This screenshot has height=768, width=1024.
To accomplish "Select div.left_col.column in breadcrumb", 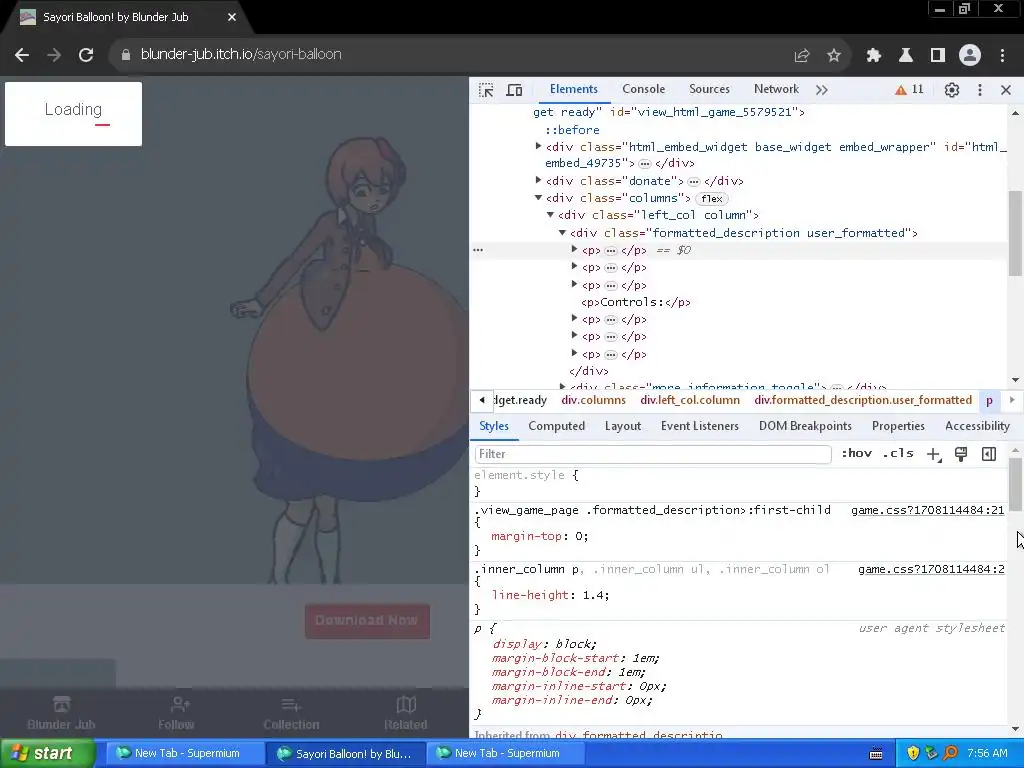I will (x=690, y=400).
